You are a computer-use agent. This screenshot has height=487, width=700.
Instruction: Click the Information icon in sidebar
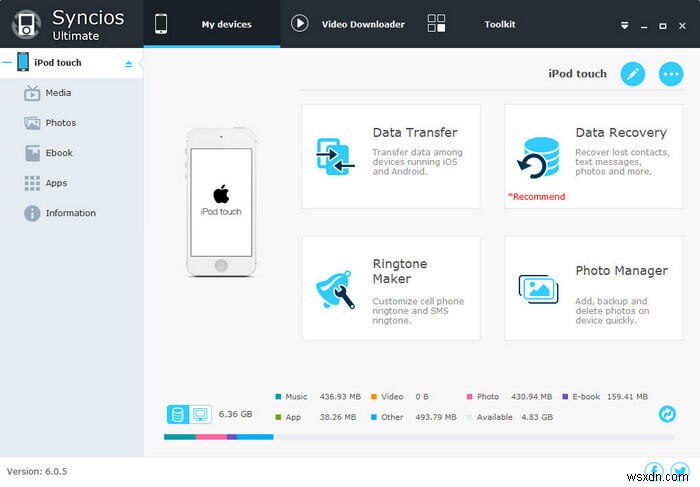[x=32, y=213]
